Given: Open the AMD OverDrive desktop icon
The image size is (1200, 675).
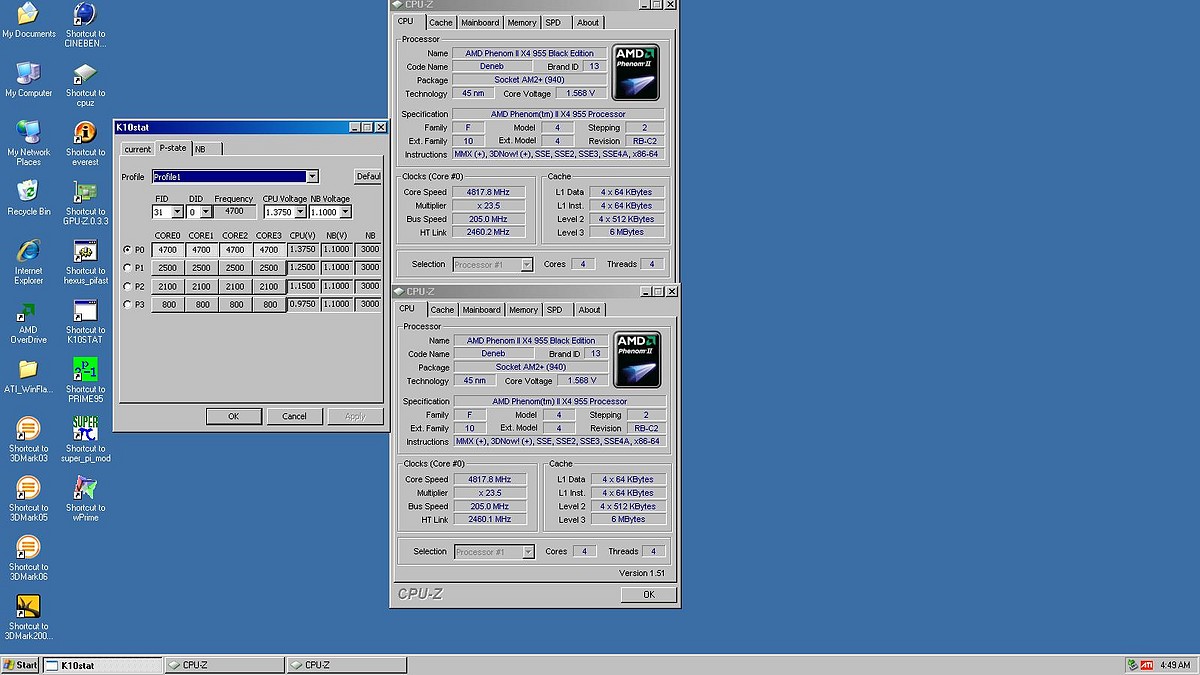Looking at the screenshot, I should click(28, 311).
